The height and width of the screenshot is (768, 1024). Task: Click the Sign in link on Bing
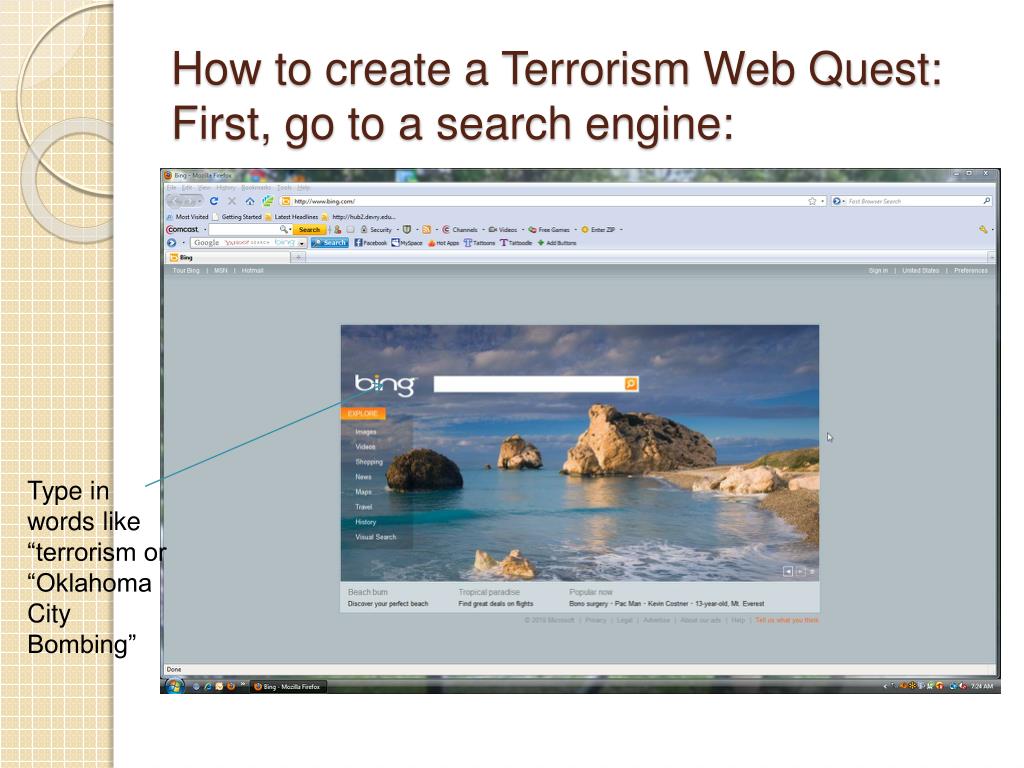click(878, 270)
